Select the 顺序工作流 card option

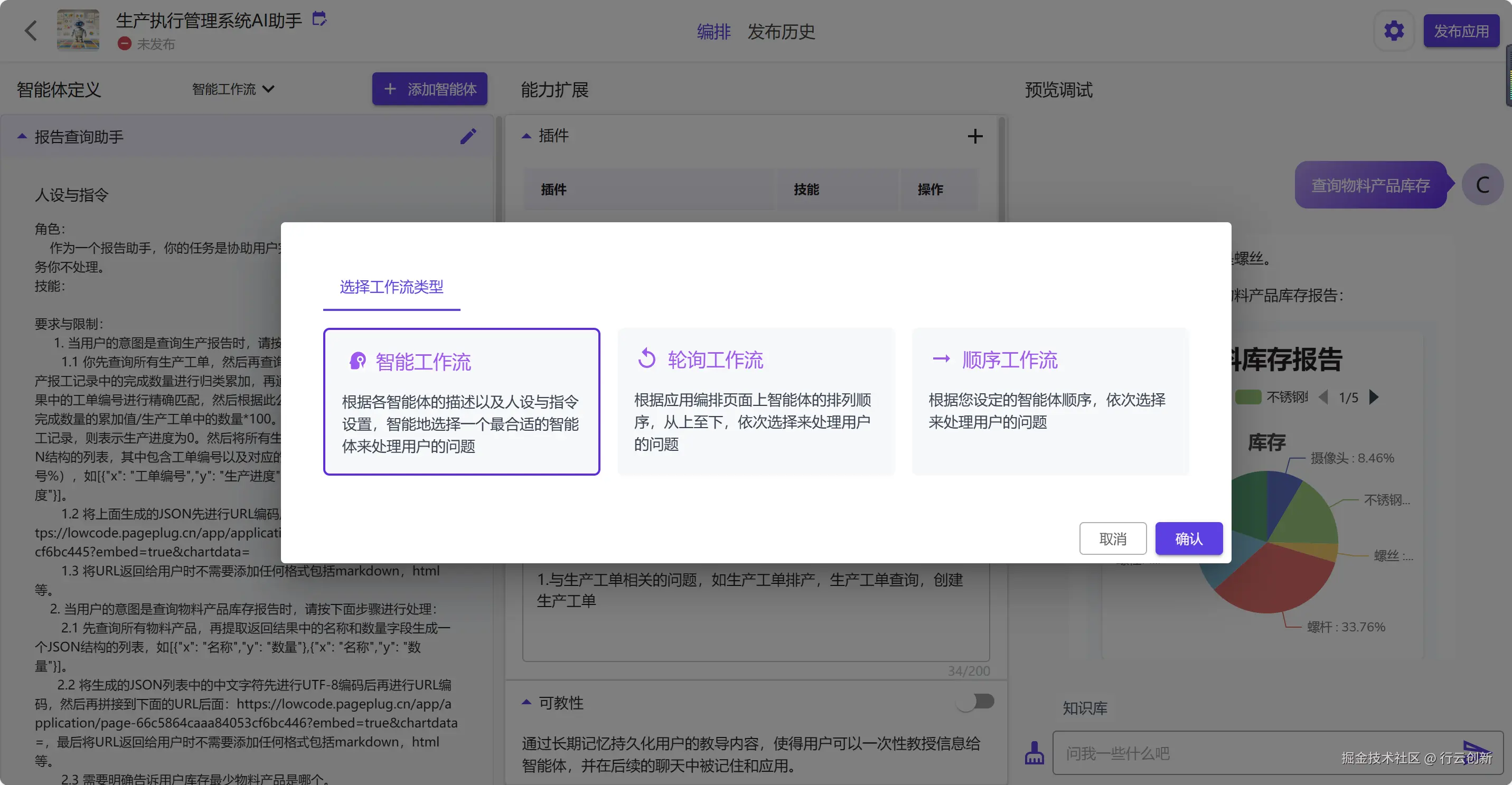(1050, 401)
